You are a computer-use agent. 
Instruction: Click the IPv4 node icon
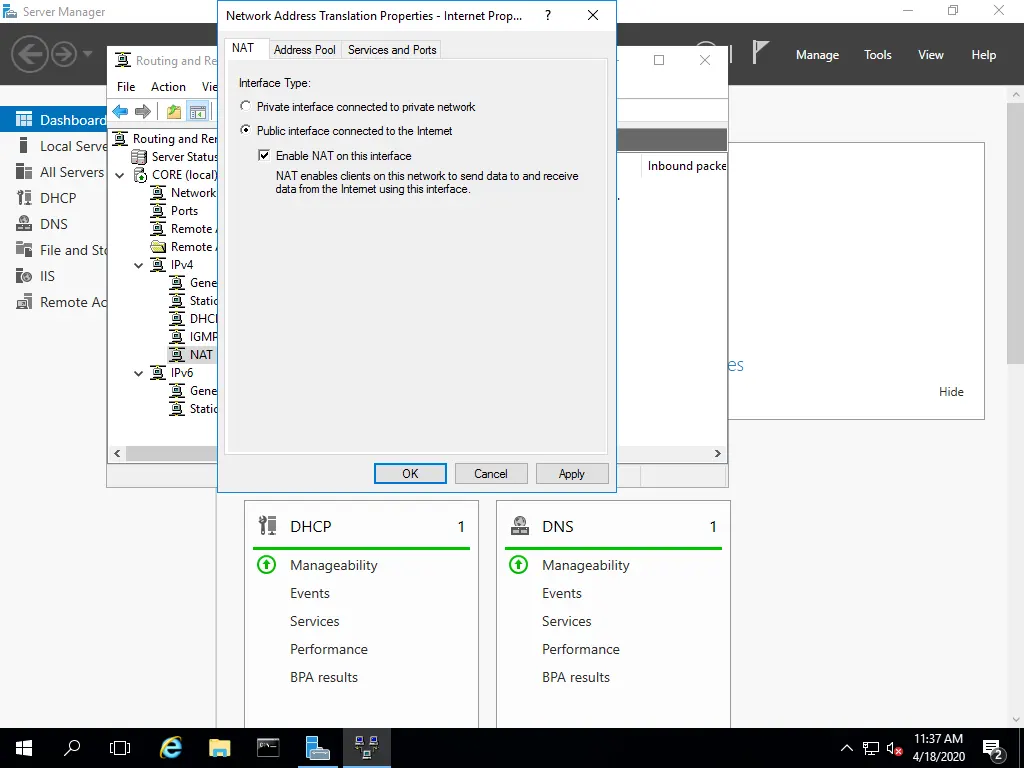[x=158, y=264]
